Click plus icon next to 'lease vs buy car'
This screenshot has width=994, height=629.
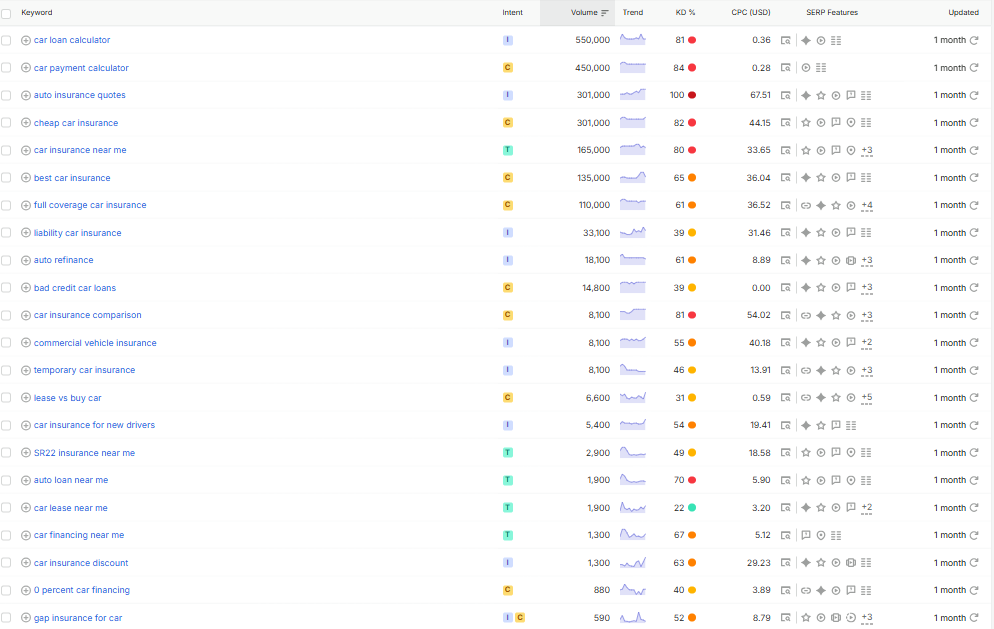tap(26, 398)
